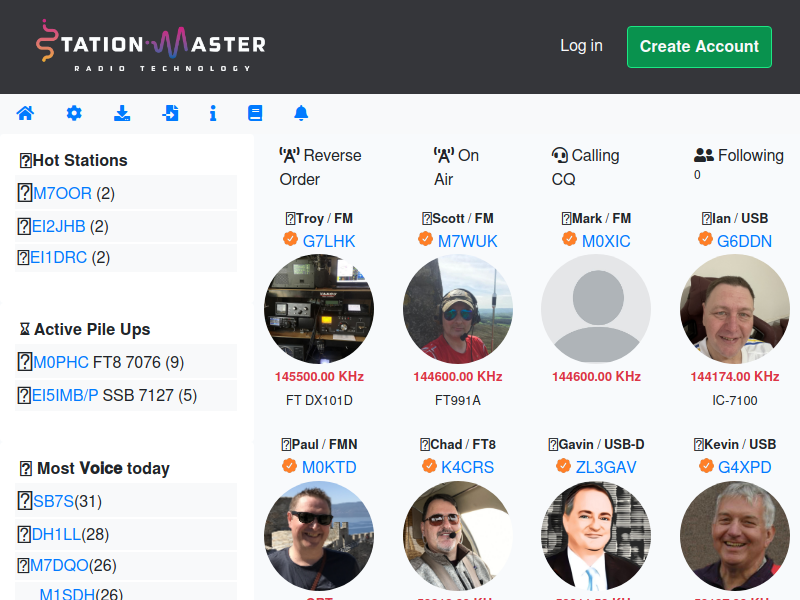Screen dimensions: 800x600
Task: Click the IC-7100 radio label
Action: [x=735, y=401]
